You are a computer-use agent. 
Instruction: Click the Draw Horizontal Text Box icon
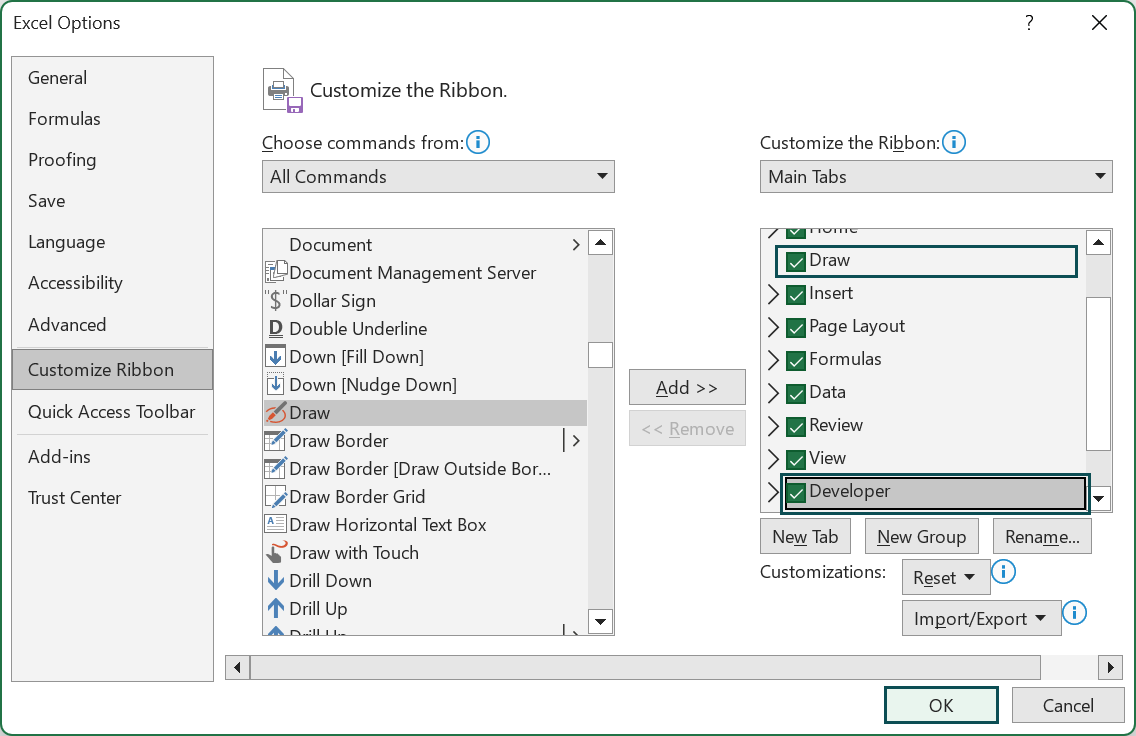click(276, 524)
